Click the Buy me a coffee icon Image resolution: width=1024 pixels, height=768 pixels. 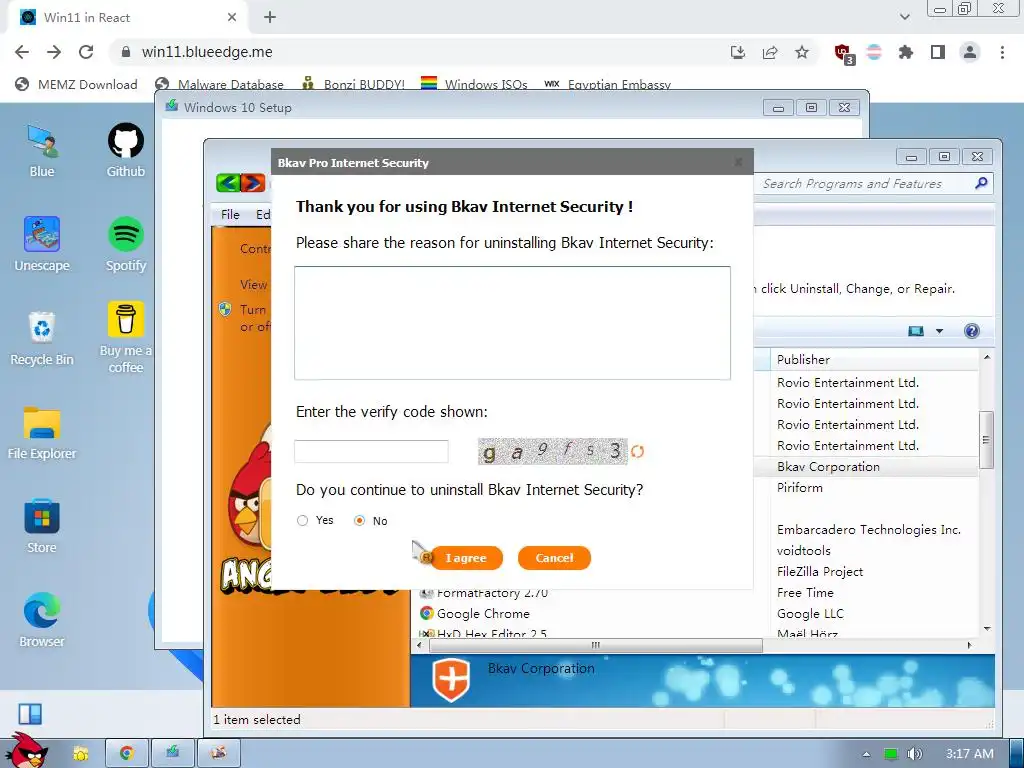pyautogui.click(x=125, y=337)
